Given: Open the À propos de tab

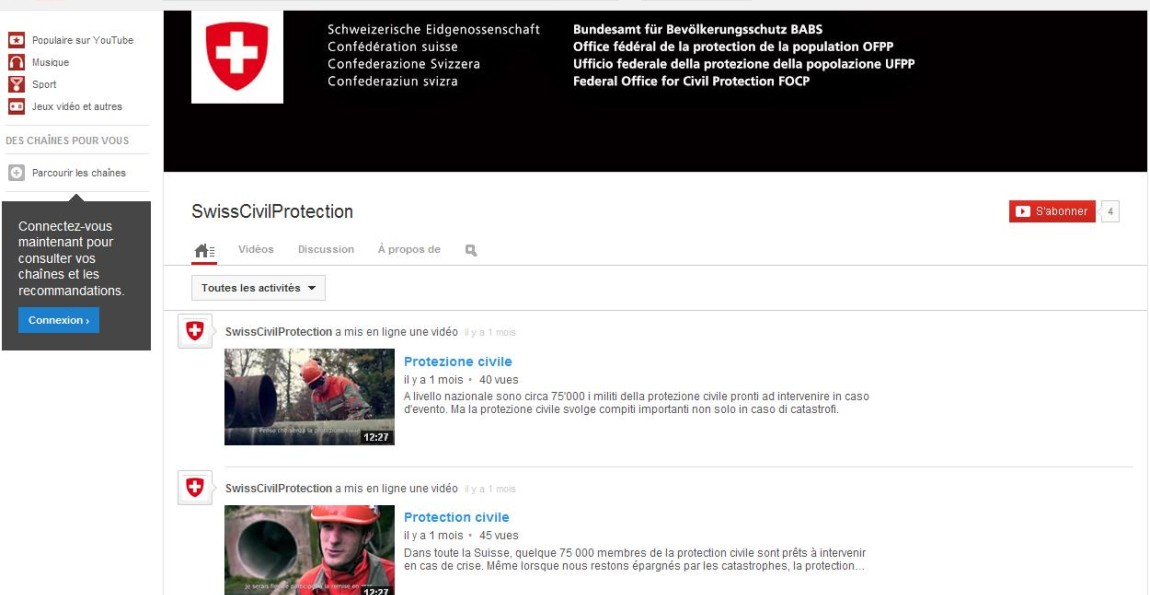Looking at the screenshot, I should [409, 249].
